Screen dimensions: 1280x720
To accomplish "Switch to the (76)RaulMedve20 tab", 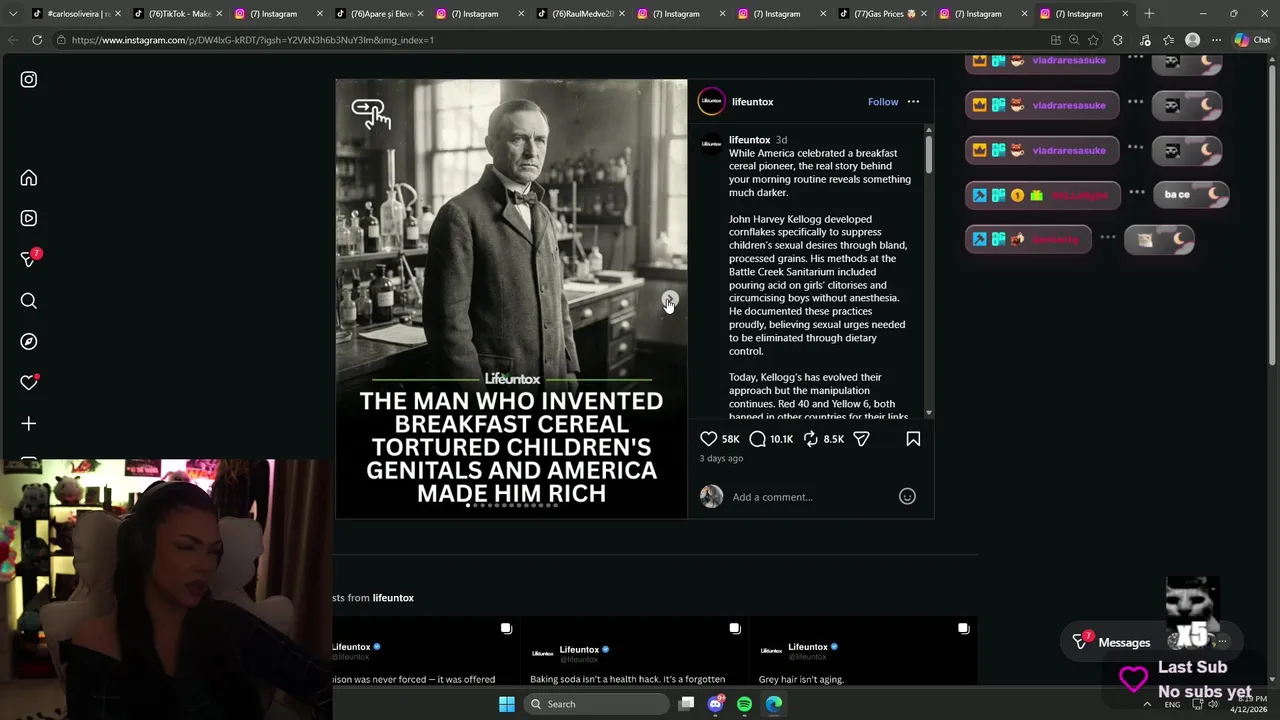I will tap(579, 14).
